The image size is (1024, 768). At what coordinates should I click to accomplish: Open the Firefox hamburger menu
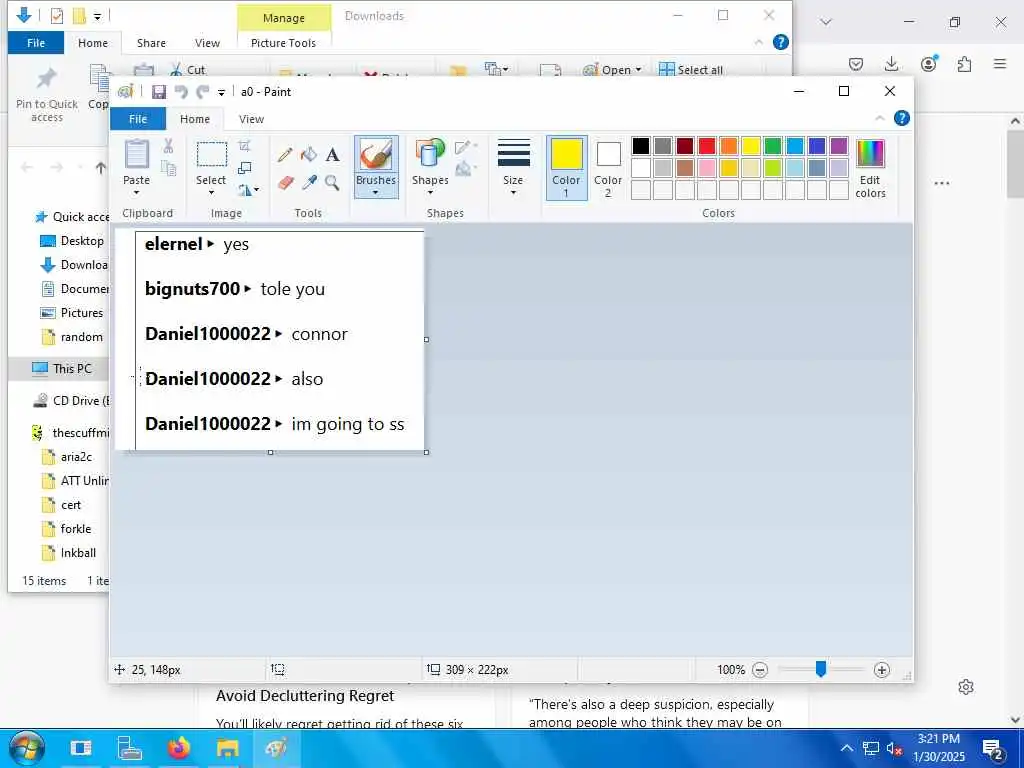click(x=1000, y=63)
